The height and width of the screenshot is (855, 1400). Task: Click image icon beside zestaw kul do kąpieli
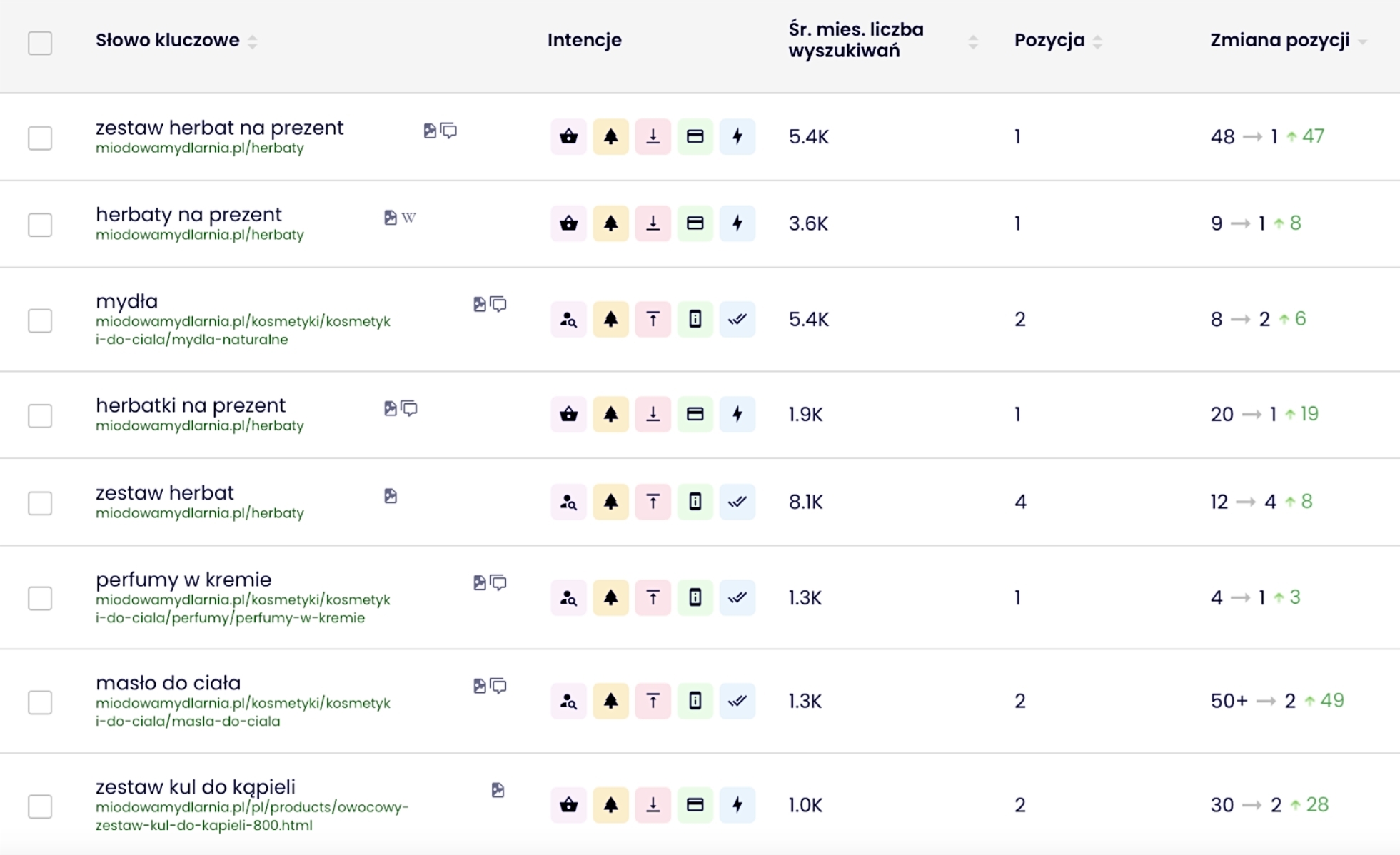tap(498, 790)
